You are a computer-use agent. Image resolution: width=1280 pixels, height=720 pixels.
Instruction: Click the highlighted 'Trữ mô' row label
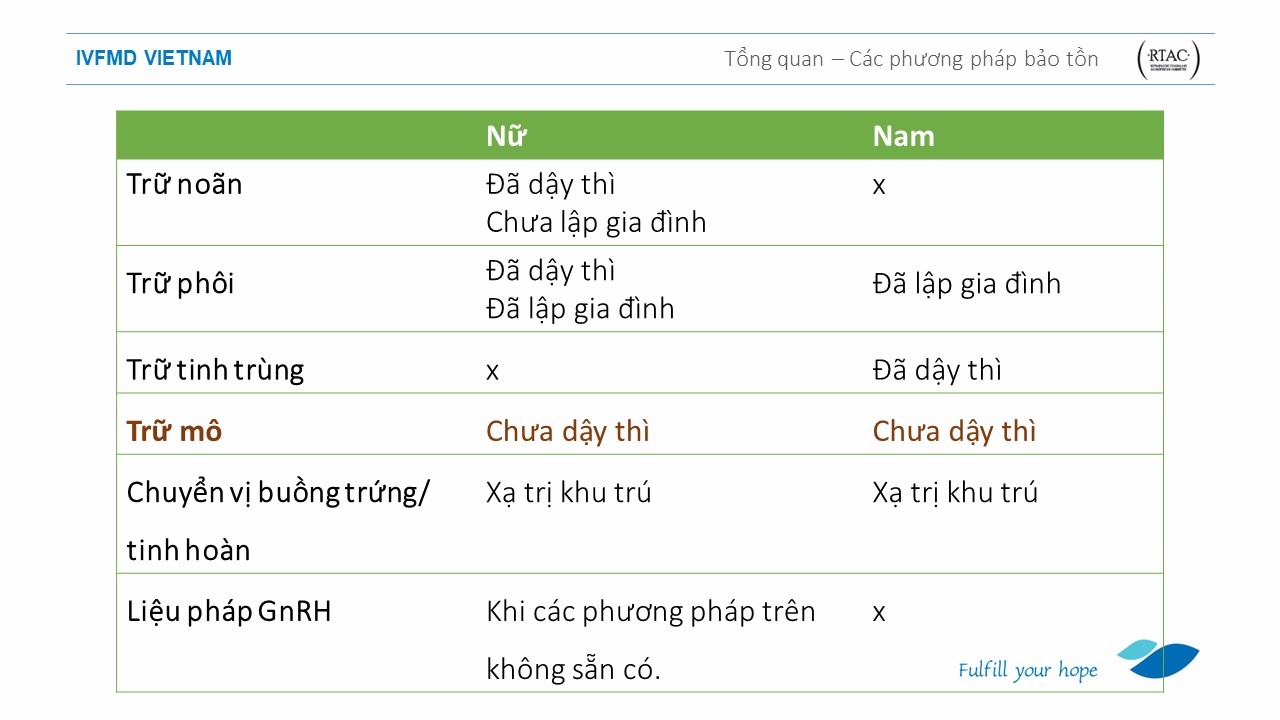pyautogui.click(x=174, y=431)
